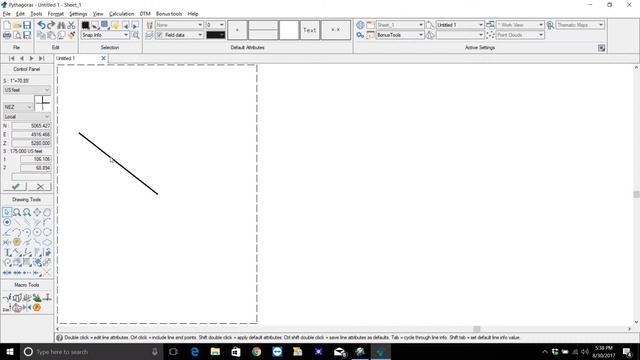
Task: Click the Redo arrow icon
Action: tap(51, 25)
